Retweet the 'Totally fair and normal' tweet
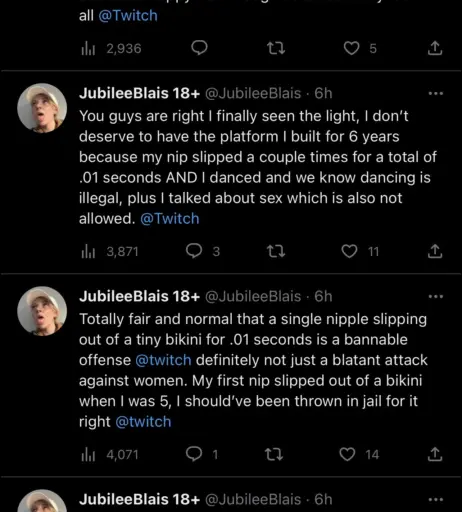The image size is (462, 512). [x=274, y=454]
